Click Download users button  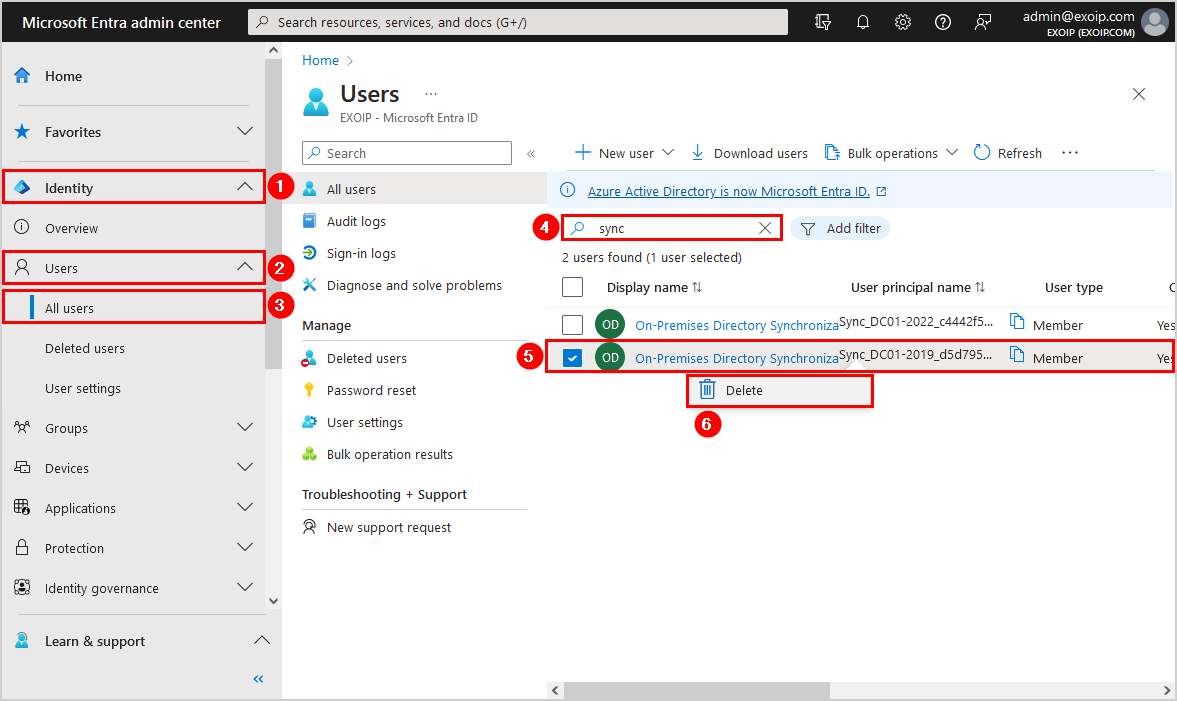[x=749, y=153]
